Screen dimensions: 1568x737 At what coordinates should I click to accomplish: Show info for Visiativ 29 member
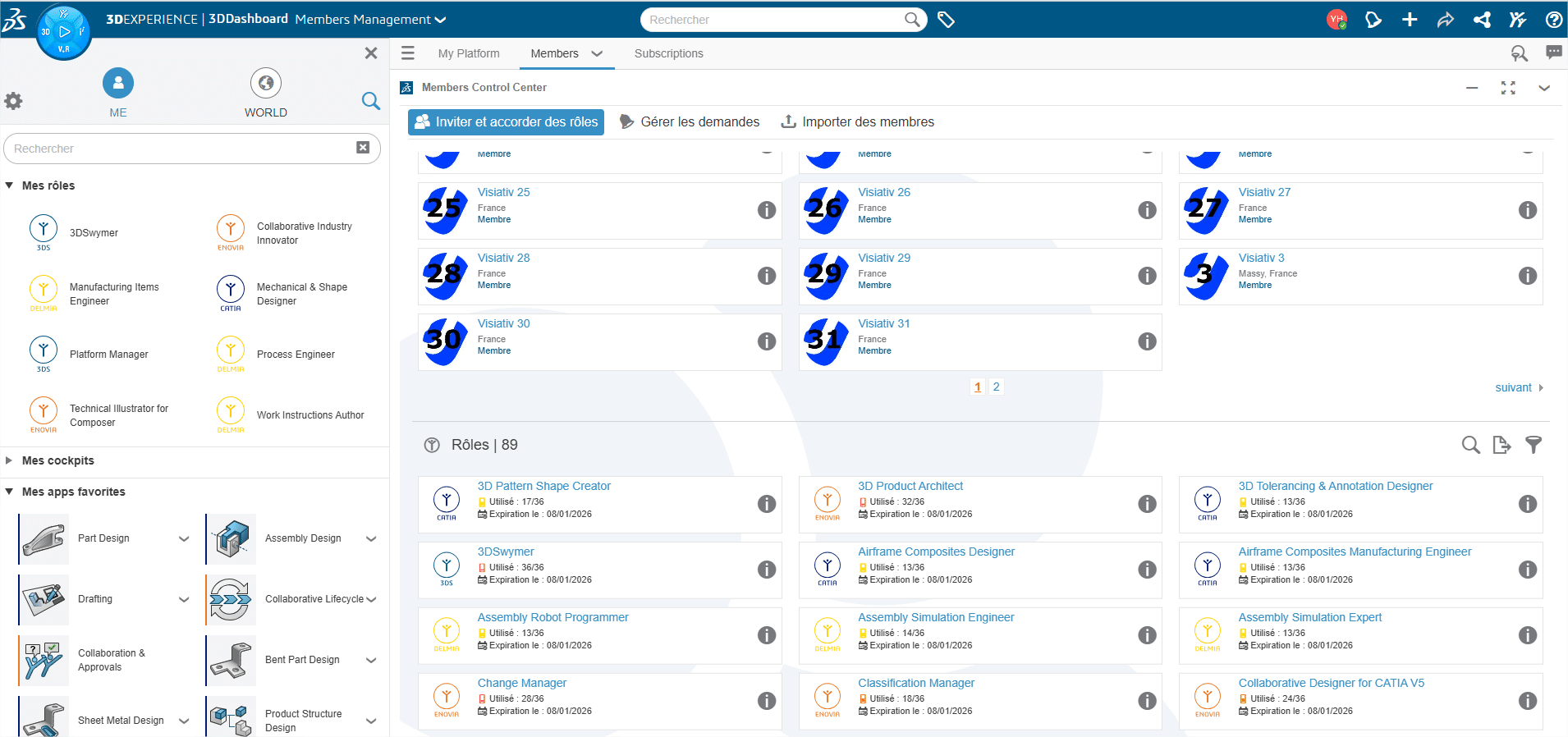(x=1147, y=276)
